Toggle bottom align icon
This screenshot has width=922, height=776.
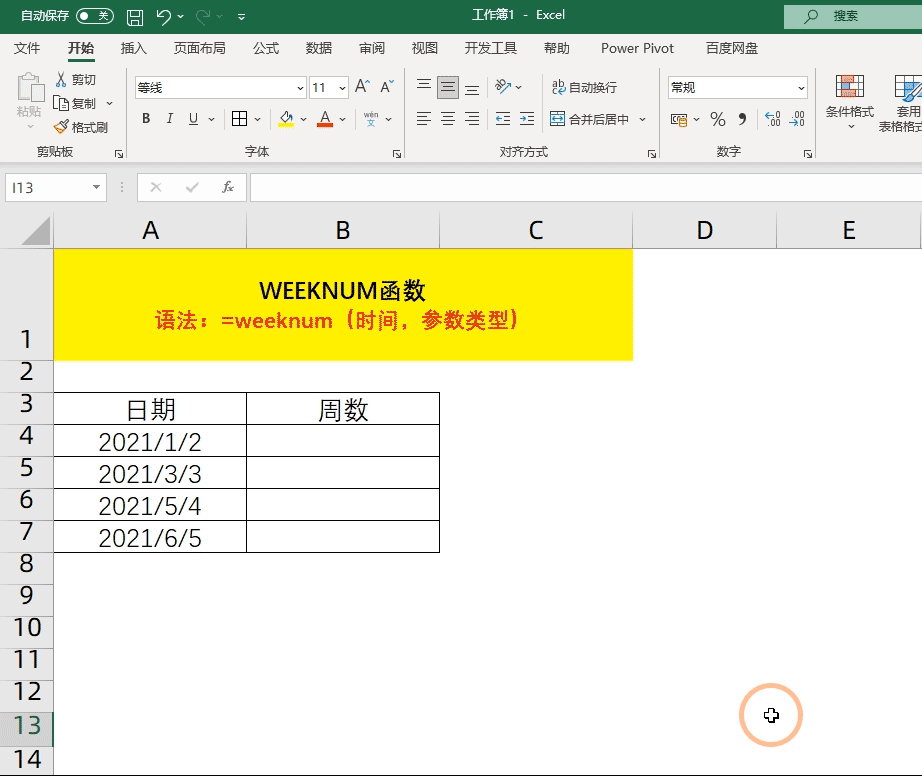tap(472, 88)
